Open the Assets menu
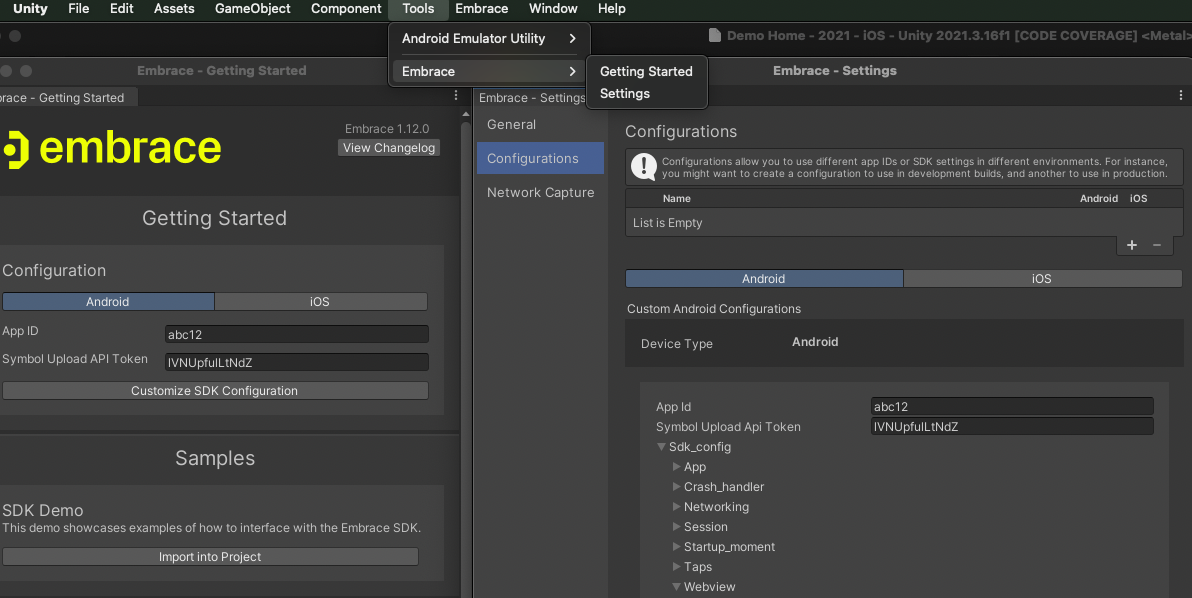 [174, 9]
